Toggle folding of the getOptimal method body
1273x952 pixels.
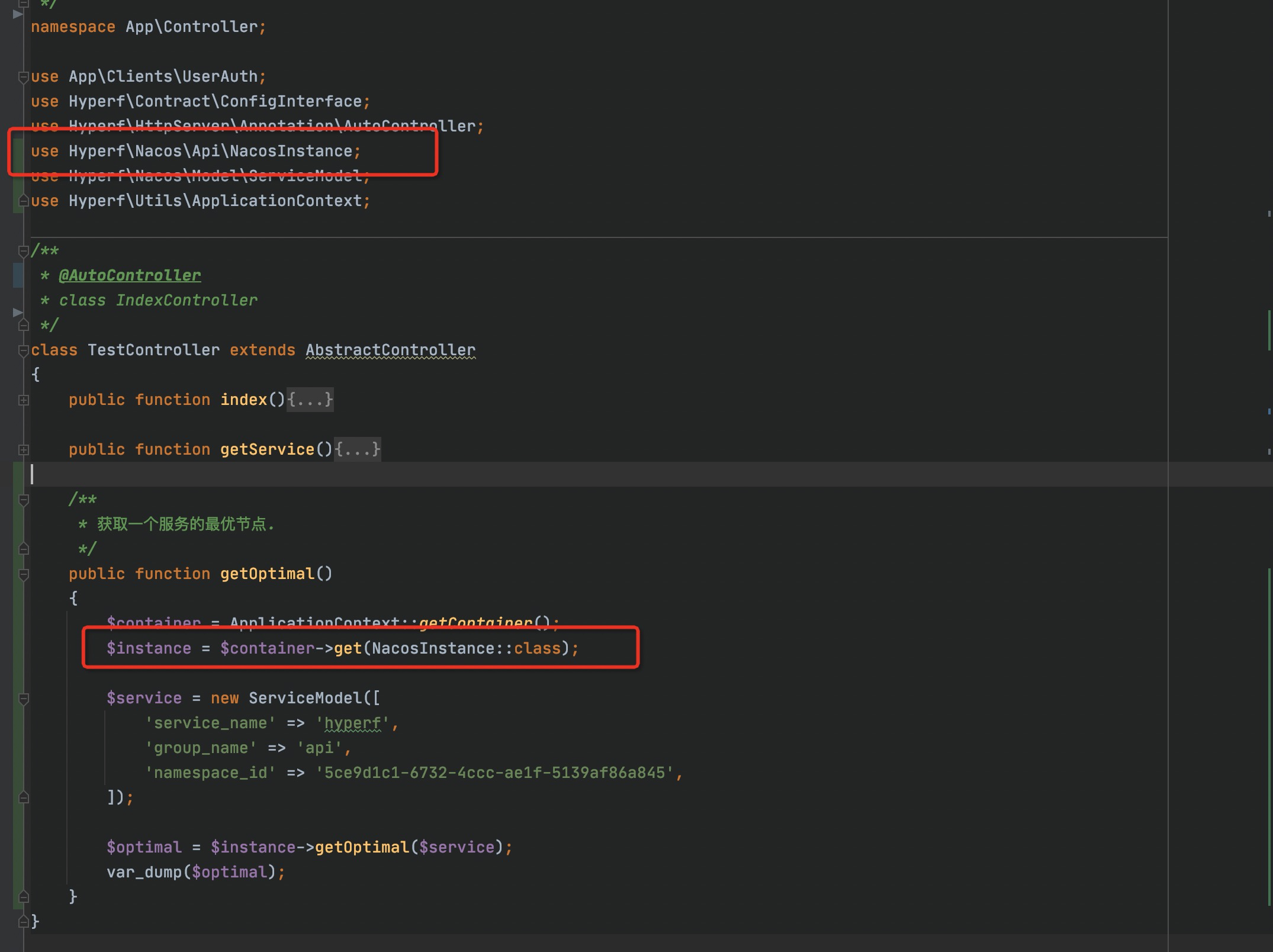pyautogui.click(x=22, y=573)
